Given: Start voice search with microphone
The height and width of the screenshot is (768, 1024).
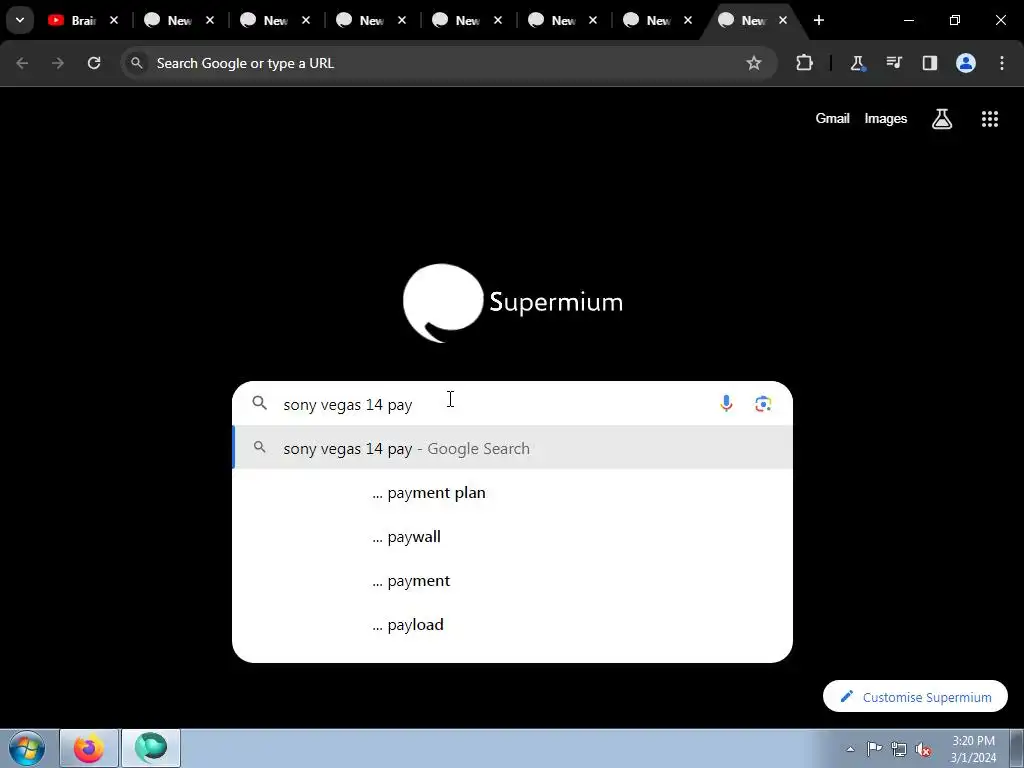Looking at the screenshot, I should 726,404.
